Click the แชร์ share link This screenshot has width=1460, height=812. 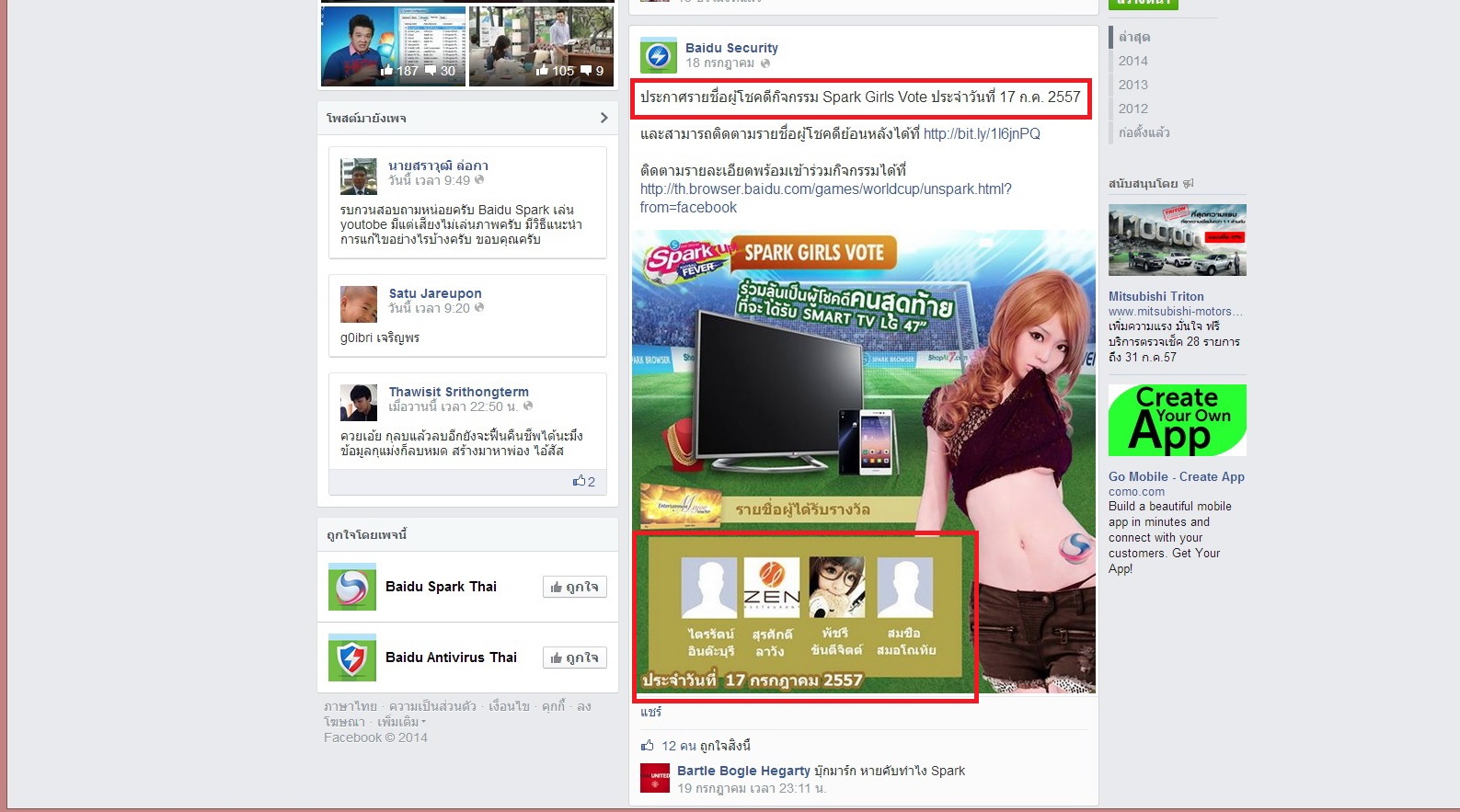click(650, 712)
